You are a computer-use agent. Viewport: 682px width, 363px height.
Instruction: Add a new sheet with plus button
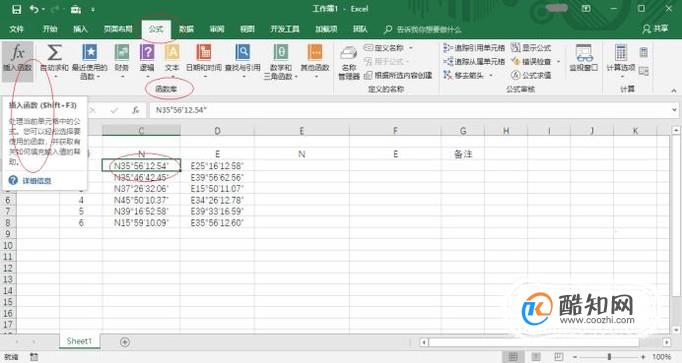pyautogui.click(x=125, y=342)
